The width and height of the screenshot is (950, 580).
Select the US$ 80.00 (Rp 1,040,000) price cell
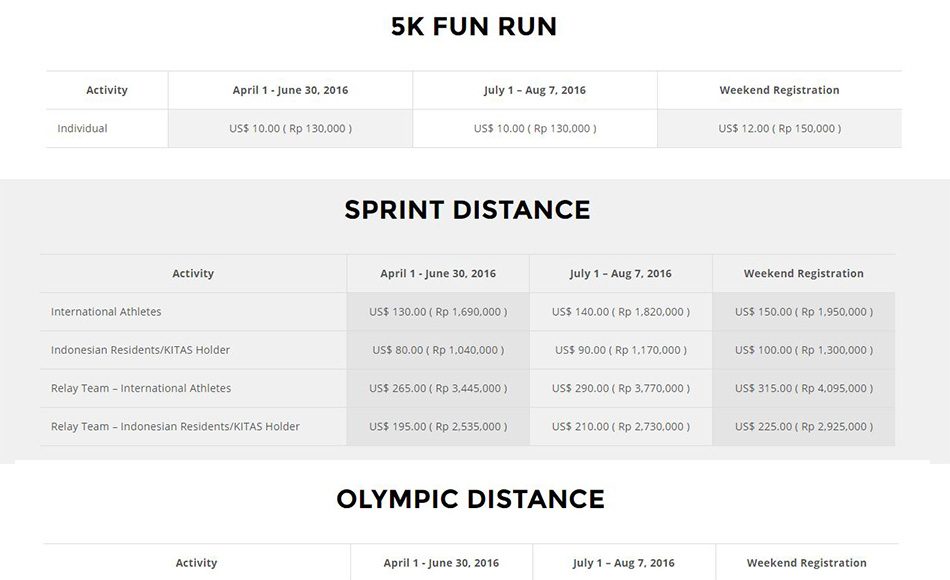click(438, 350)
